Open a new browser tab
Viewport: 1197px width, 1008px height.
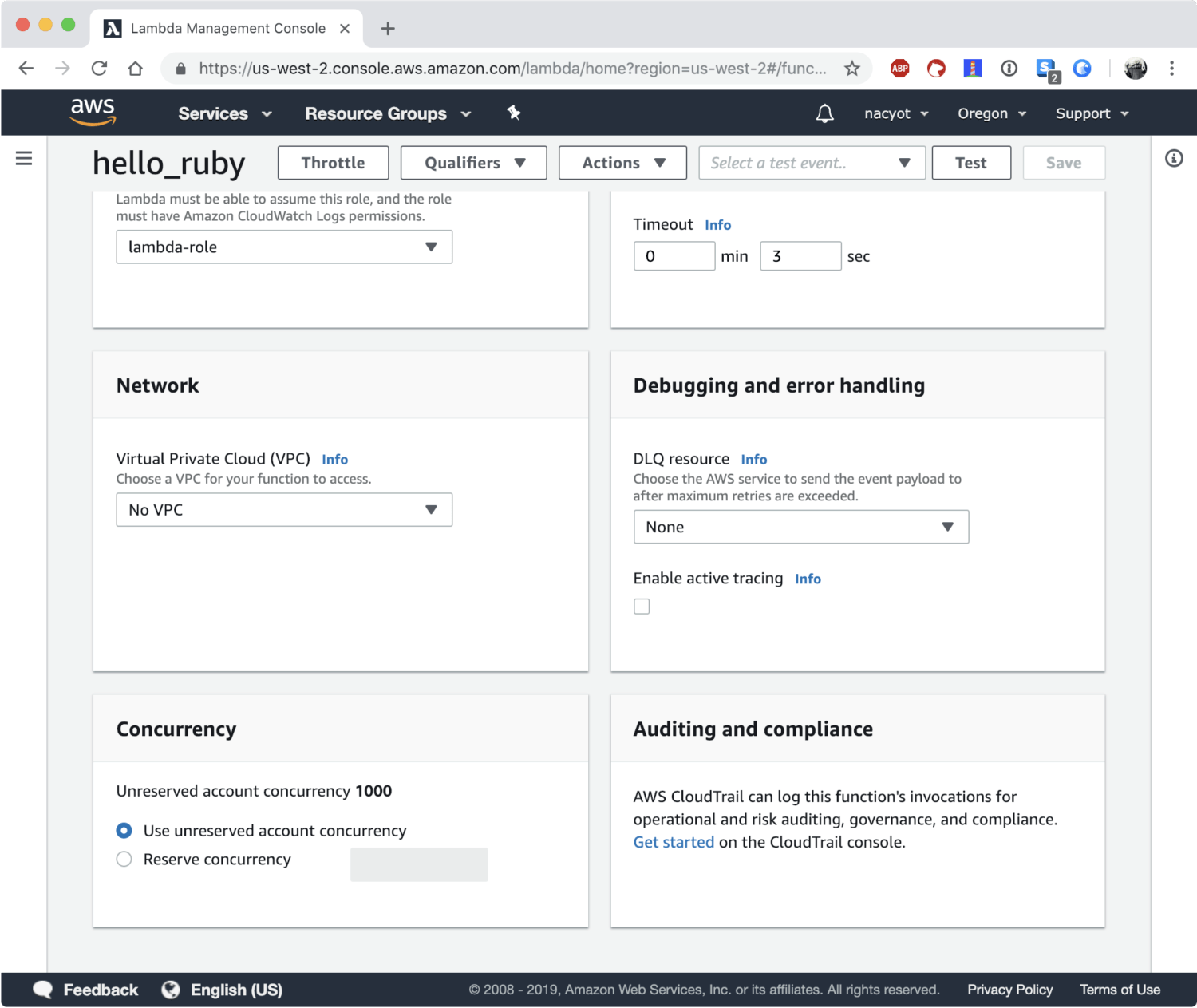388,29
